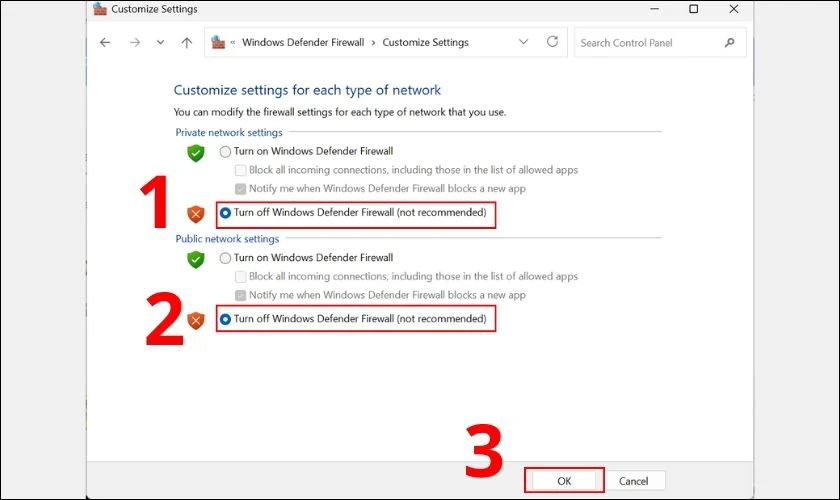Select Turn on Firewall for public network
Viewport: 840px width, 500px height.
point(226,258)
